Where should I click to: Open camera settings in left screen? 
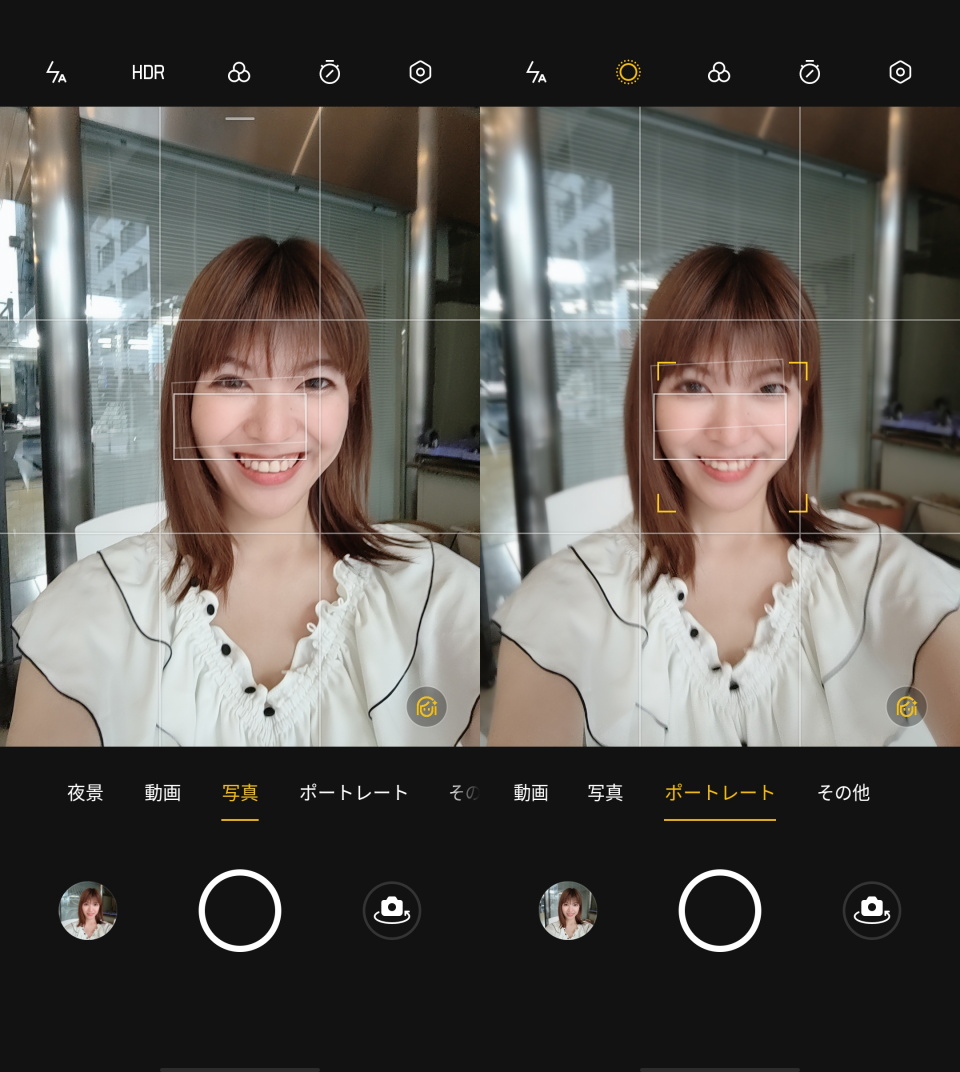[x=420, y=72]
